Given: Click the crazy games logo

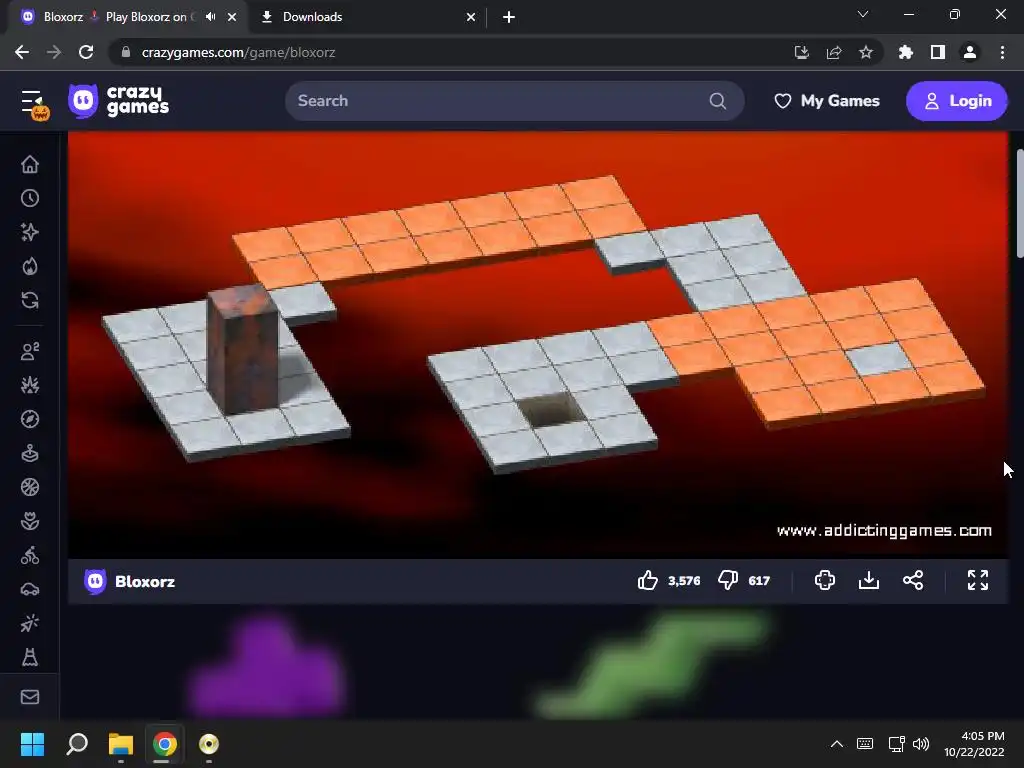Looking at the screenshot, I should pyautogui.click(x=119, y=101).
